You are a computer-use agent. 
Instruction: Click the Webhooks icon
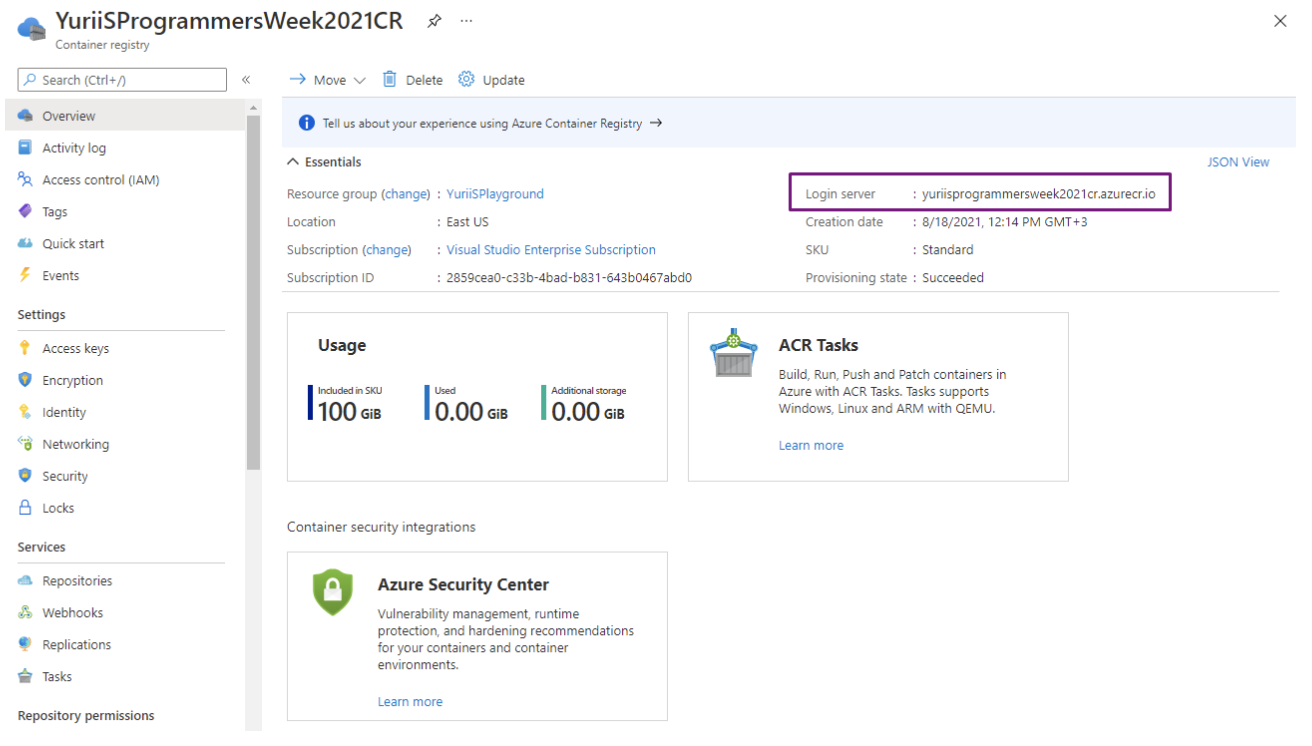point(25,613)
